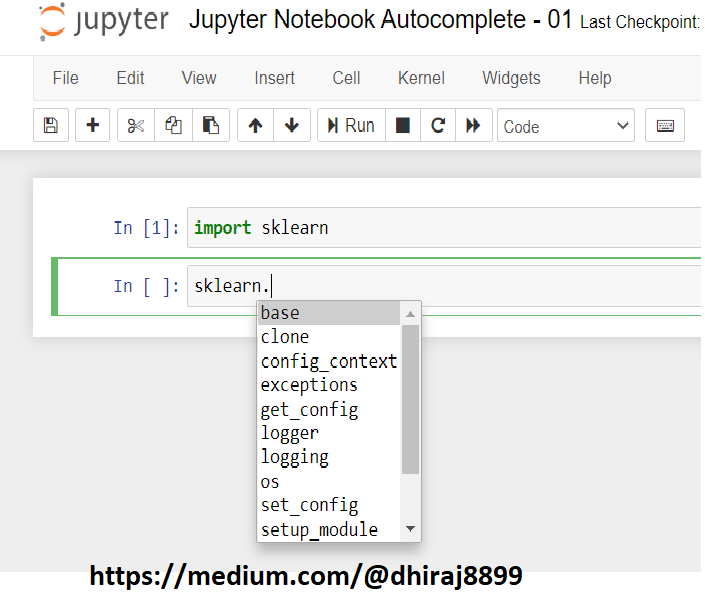The height and width of the screenshot is (606, 705).
Task: Rename notebook via title 'Jupyter Notebook Autocomplete - 01'
Action: click(x=380, y=20)
